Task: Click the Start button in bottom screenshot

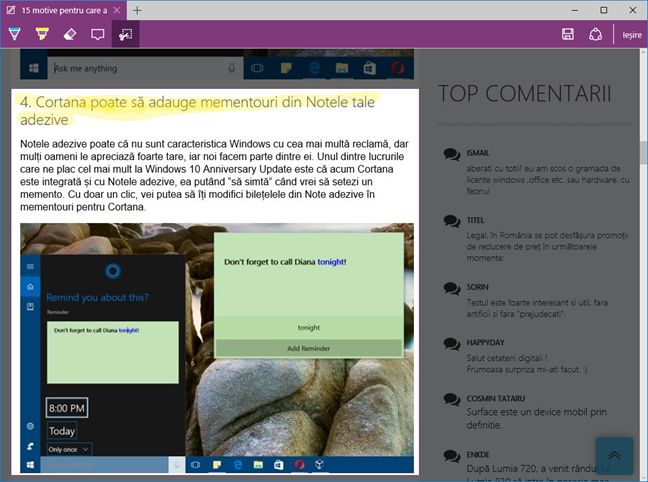Action: 30,465
